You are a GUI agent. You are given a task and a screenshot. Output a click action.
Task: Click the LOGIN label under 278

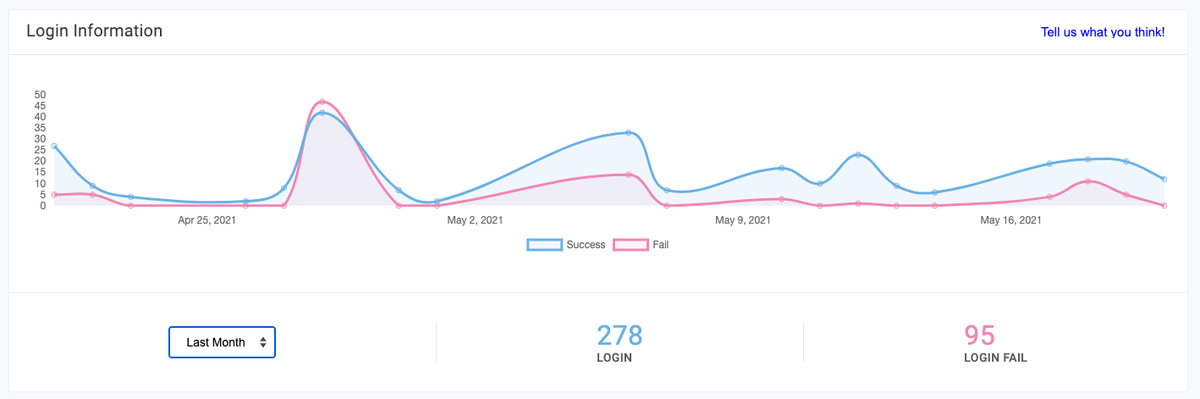[x=614, y=357]
